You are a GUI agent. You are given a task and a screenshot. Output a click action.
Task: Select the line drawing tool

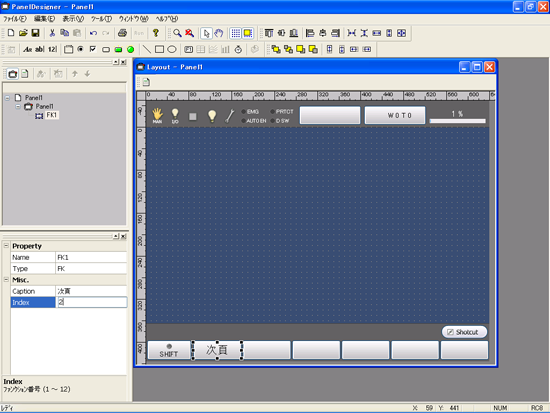pyautogui.click(x=147, y=49)
